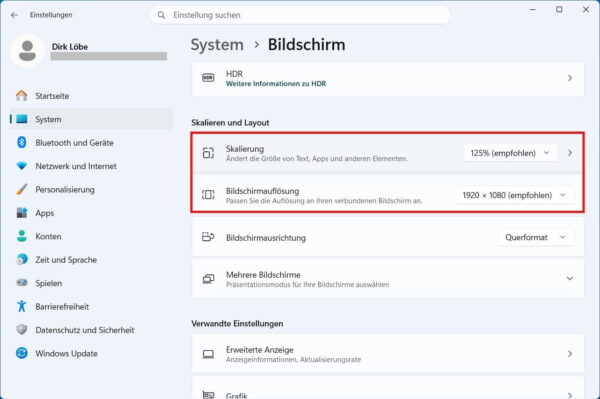This screenshot has width=600, height=399.
Task: Click the search magnifier icon
Action: 161,15
